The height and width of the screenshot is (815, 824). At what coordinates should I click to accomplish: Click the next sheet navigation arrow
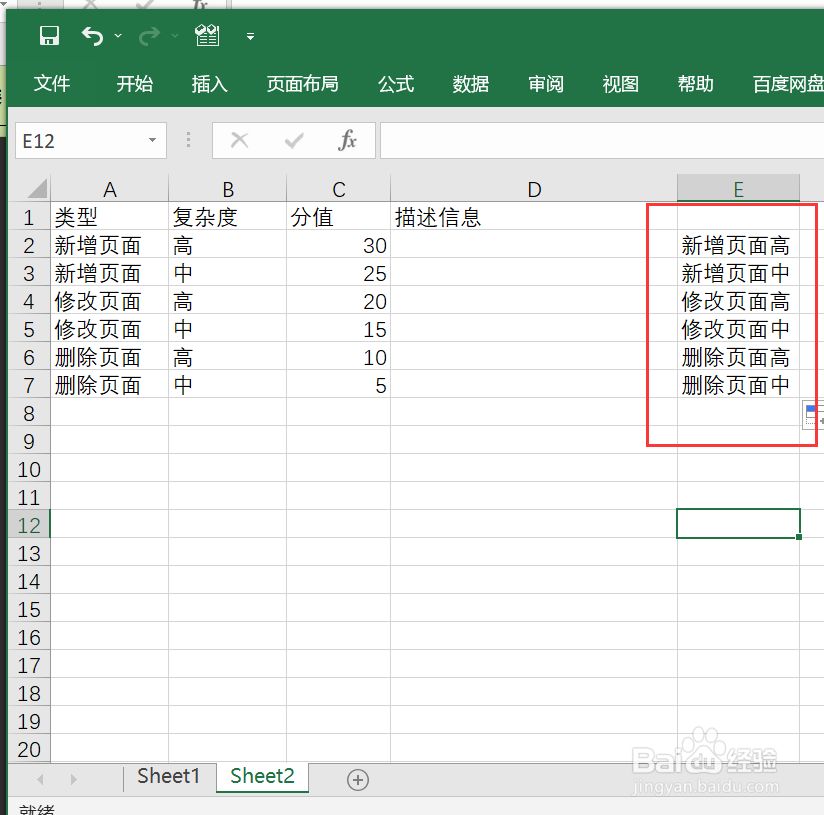point(73,779)
